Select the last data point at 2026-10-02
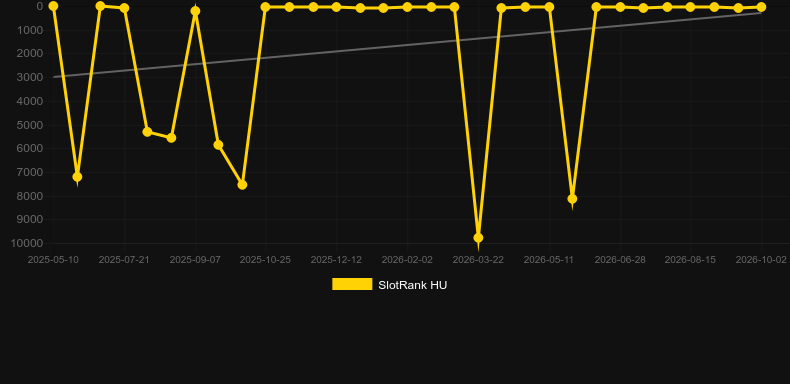The height and width of the screenshot is (384, 790). [761, 7]
